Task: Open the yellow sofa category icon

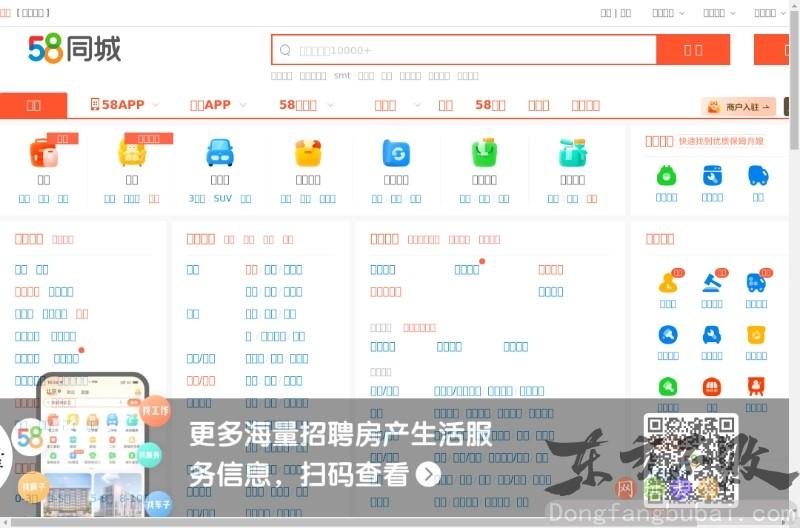Action: pyautogui.click(x=132, y=153)
